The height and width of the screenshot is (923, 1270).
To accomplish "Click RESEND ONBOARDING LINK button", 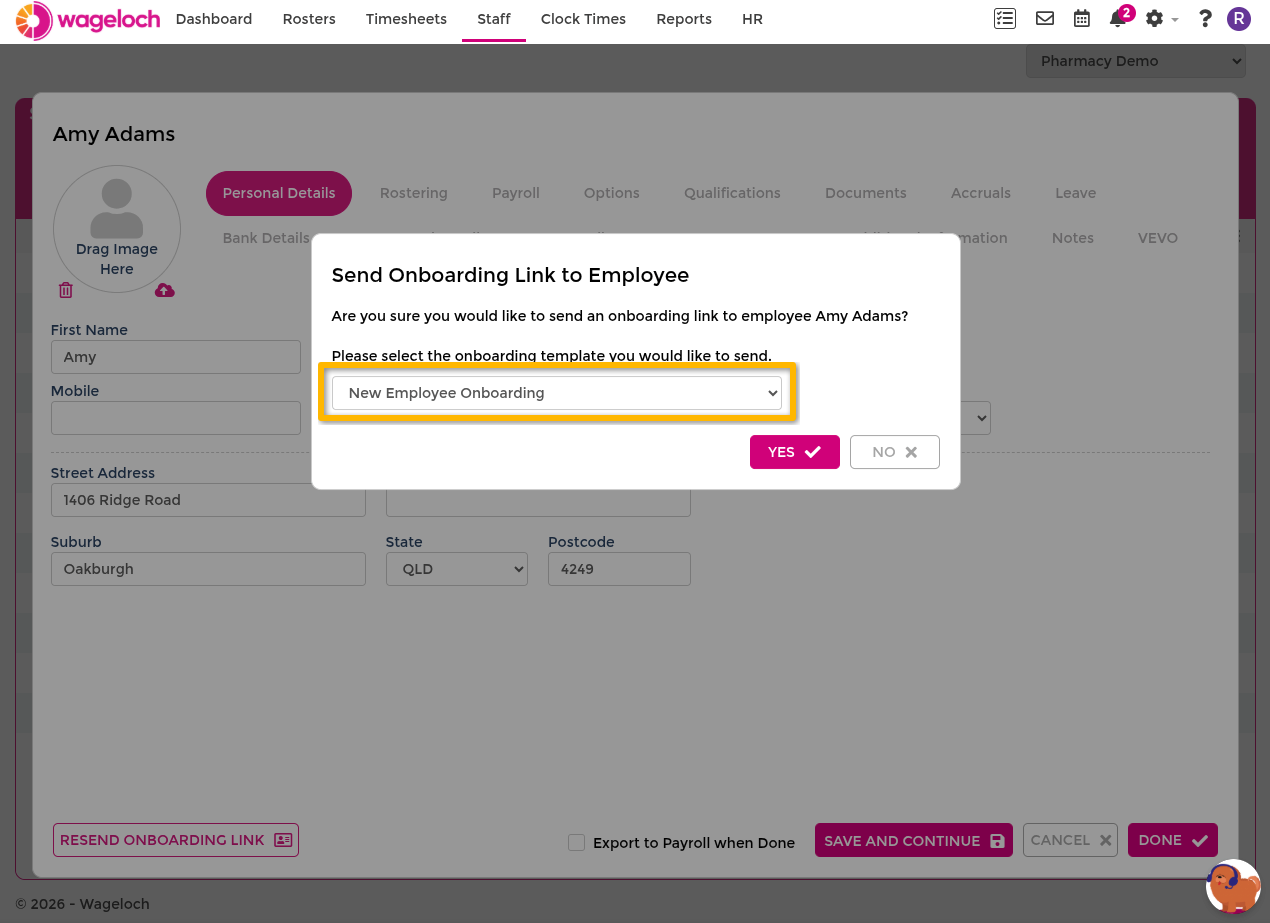I will point(176,840).
